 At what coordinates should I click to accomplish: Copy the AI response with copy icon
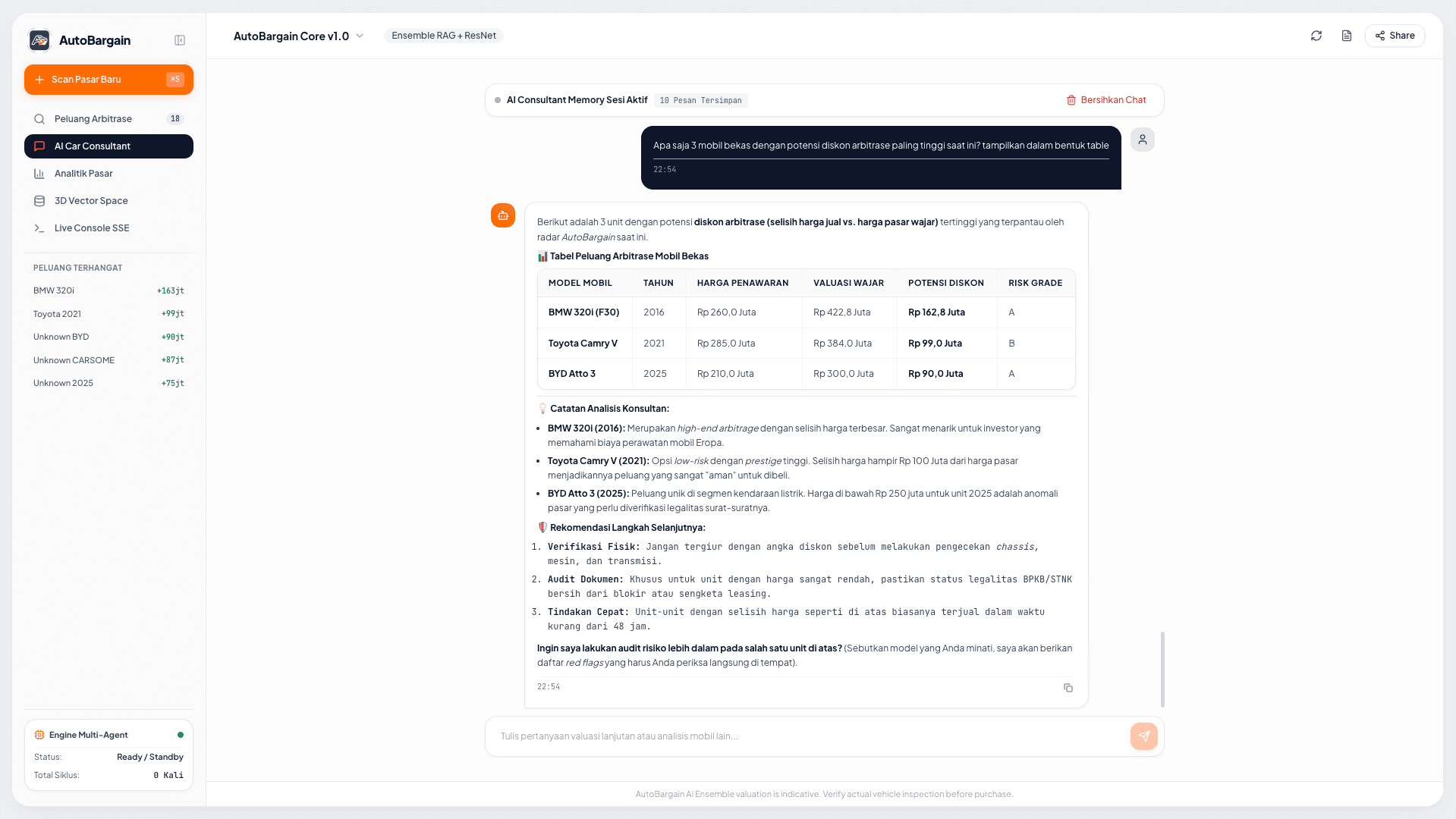tap(1068, 688)
